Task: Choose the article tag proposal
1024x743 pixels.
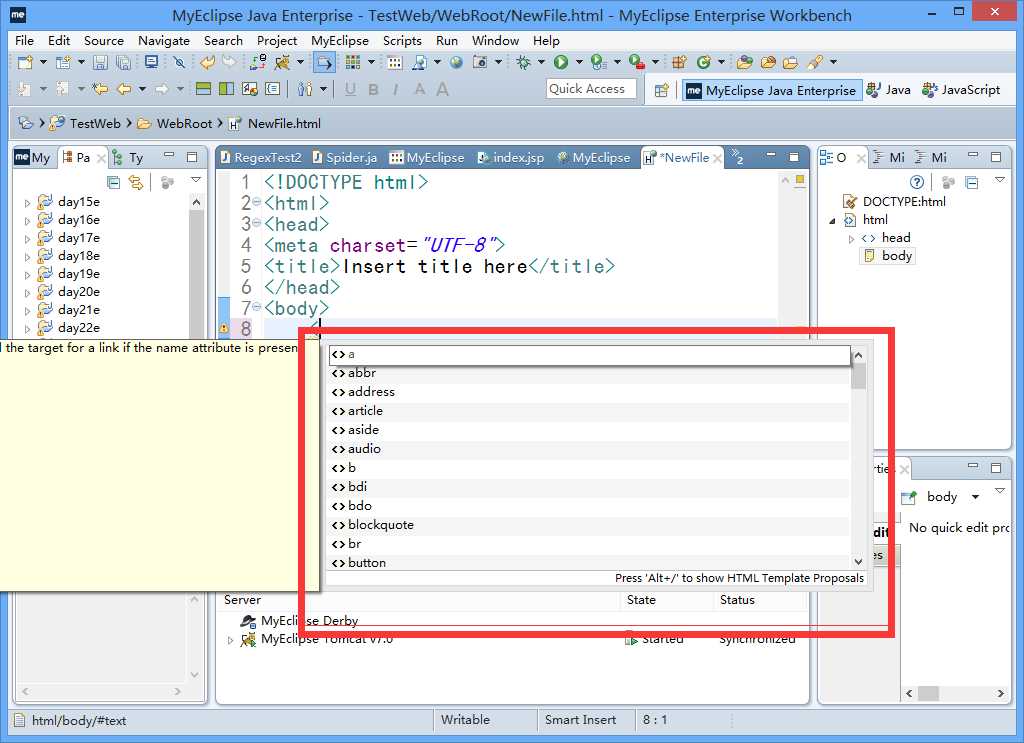Action: (588, 411)
